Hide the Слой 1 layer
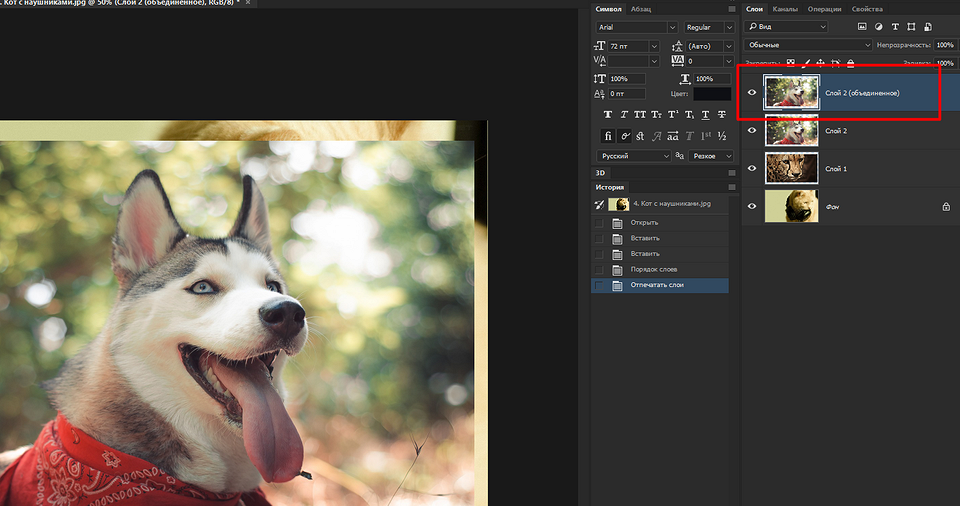This screenshot has width=960, height=506. [752, 168]
